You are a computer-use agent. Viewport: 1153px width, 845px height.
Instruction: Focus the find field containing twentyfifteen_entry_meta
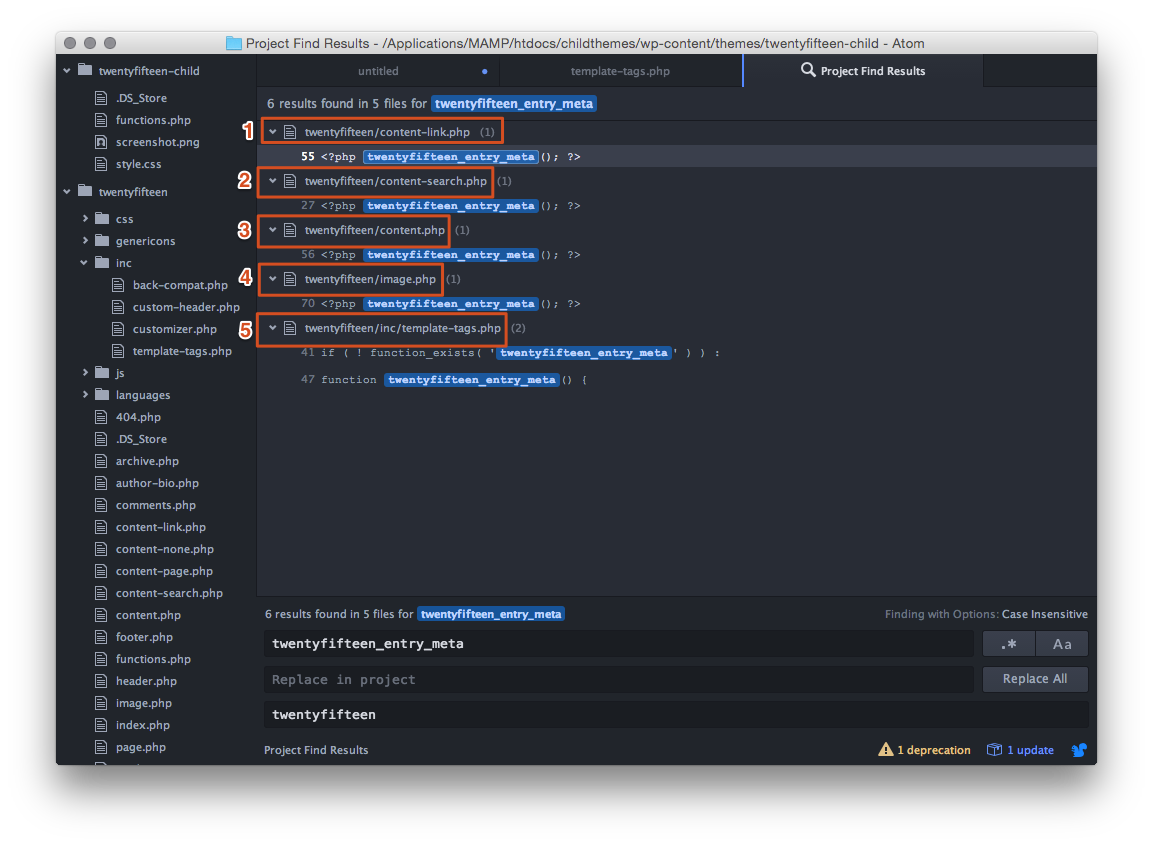point(618,643)
